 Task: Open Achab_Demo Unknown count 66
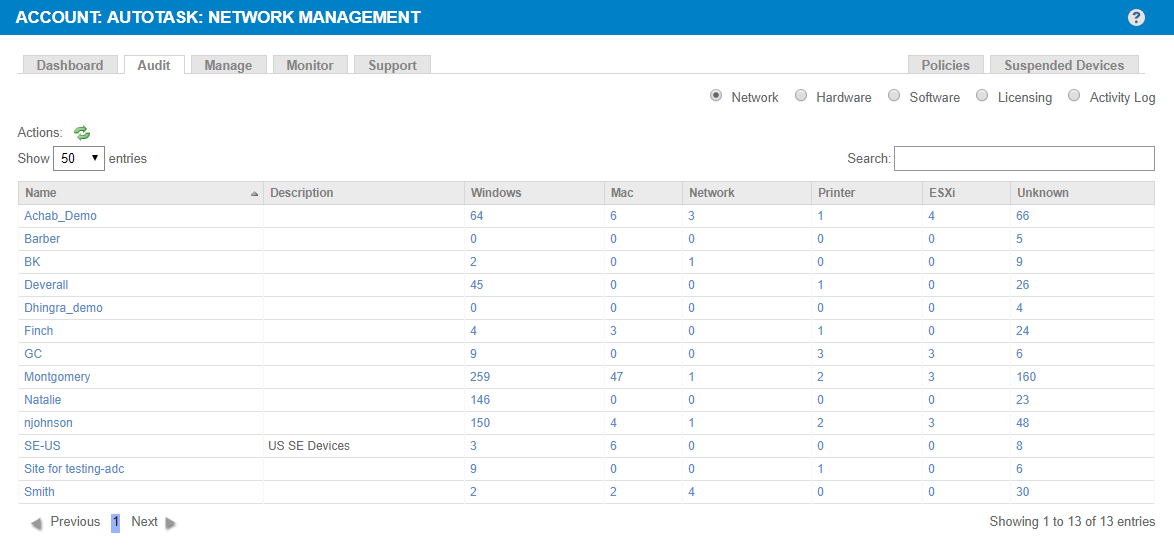point(1024,216)
